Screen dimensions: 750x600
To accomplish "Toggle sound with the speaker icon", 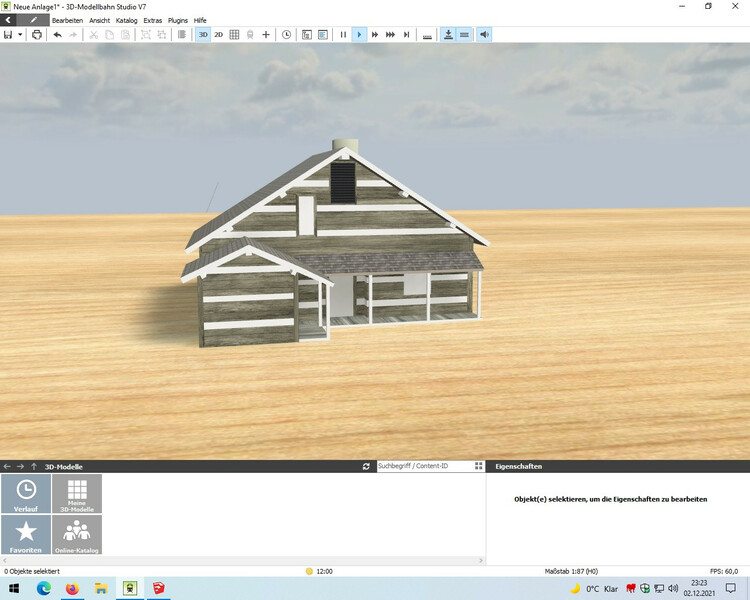I will [x=484, y=34].
